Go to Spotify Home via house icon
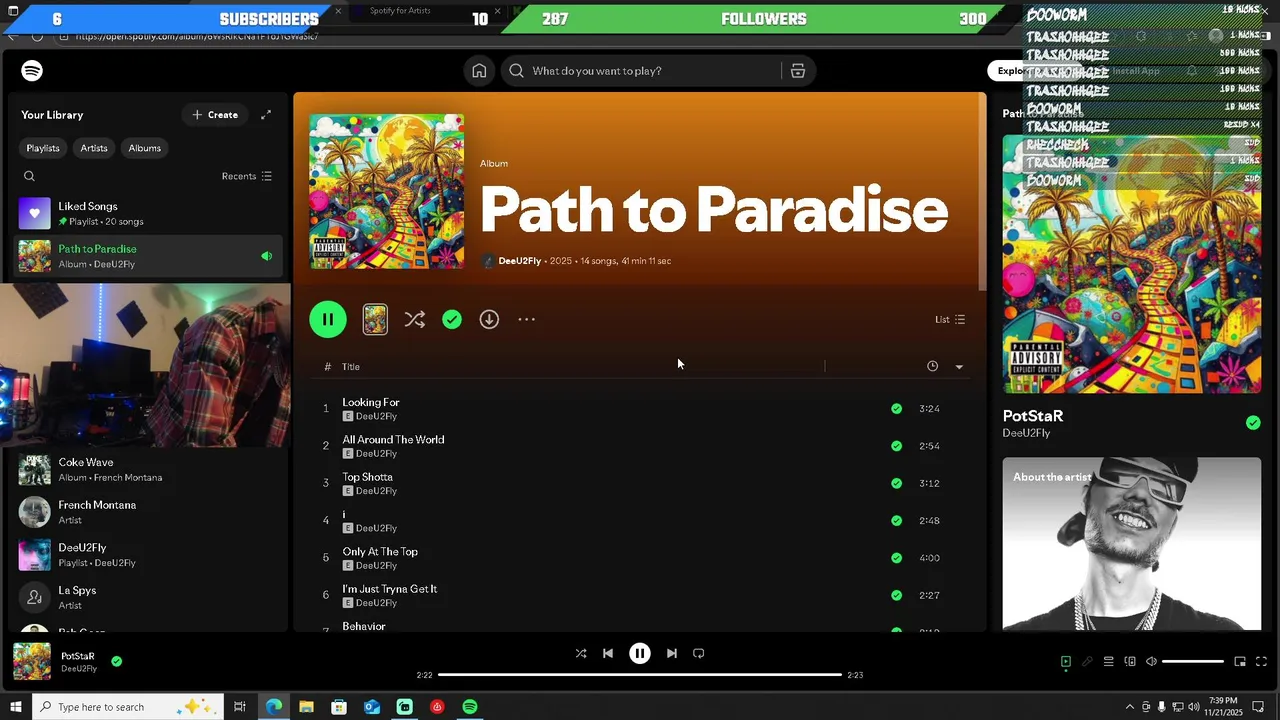1280x720 pixels. coord(479,71)
